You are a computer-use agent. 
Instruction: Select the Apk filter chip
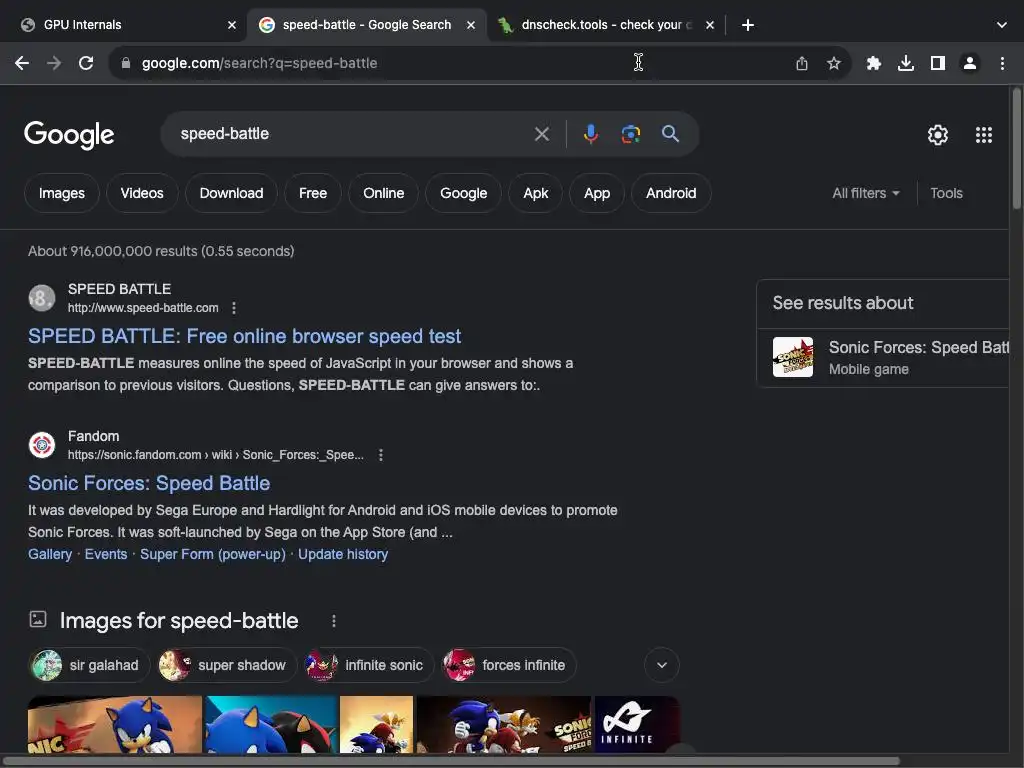(536, 193)
